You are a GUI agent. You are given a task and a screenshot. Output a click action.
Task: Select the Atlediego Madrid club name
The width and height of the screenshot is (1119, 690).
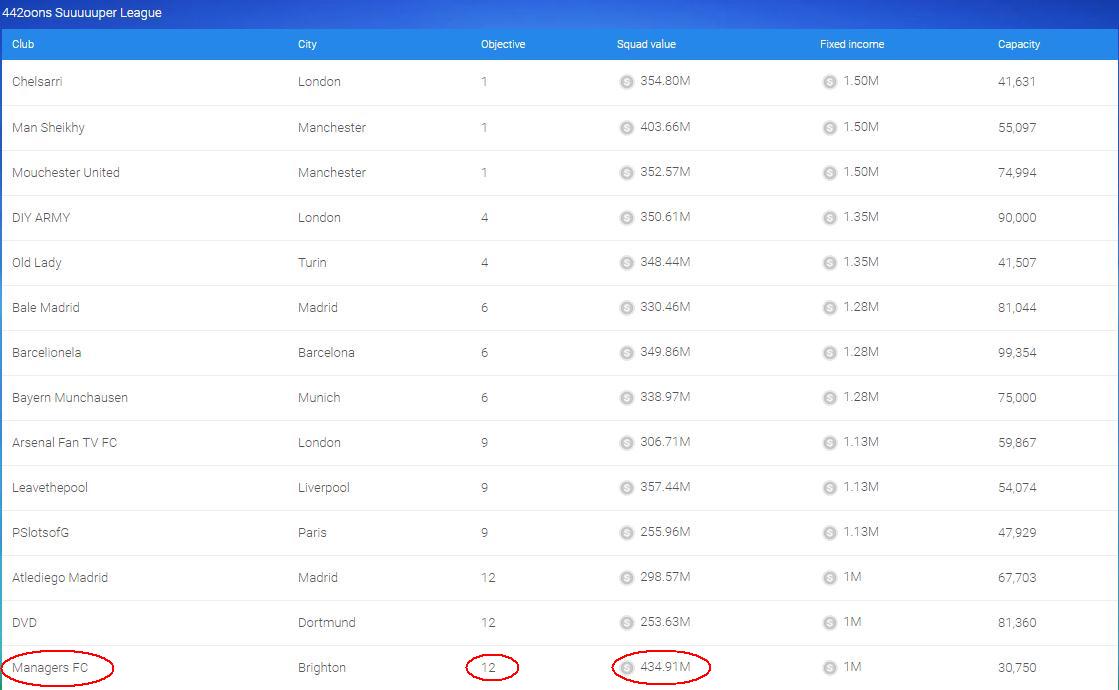tap(60, 577)
